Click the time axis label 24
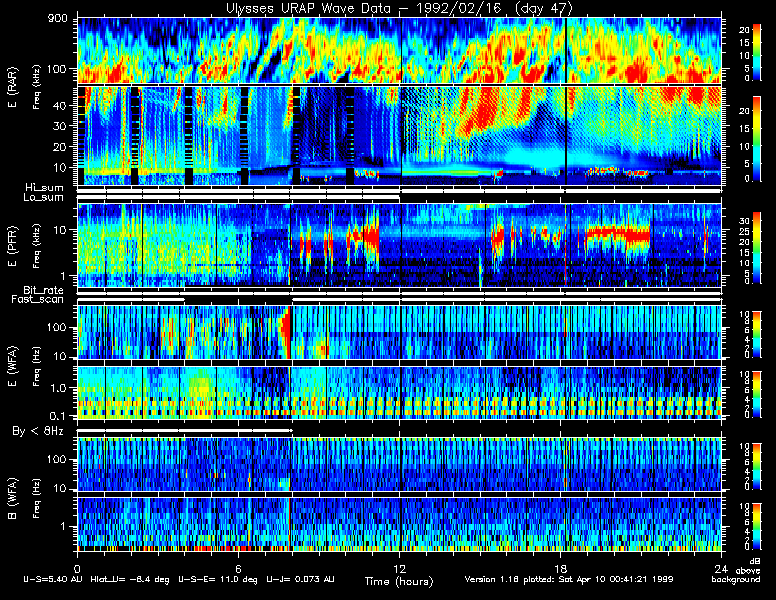The image size is (776, 600). (721, 568)
